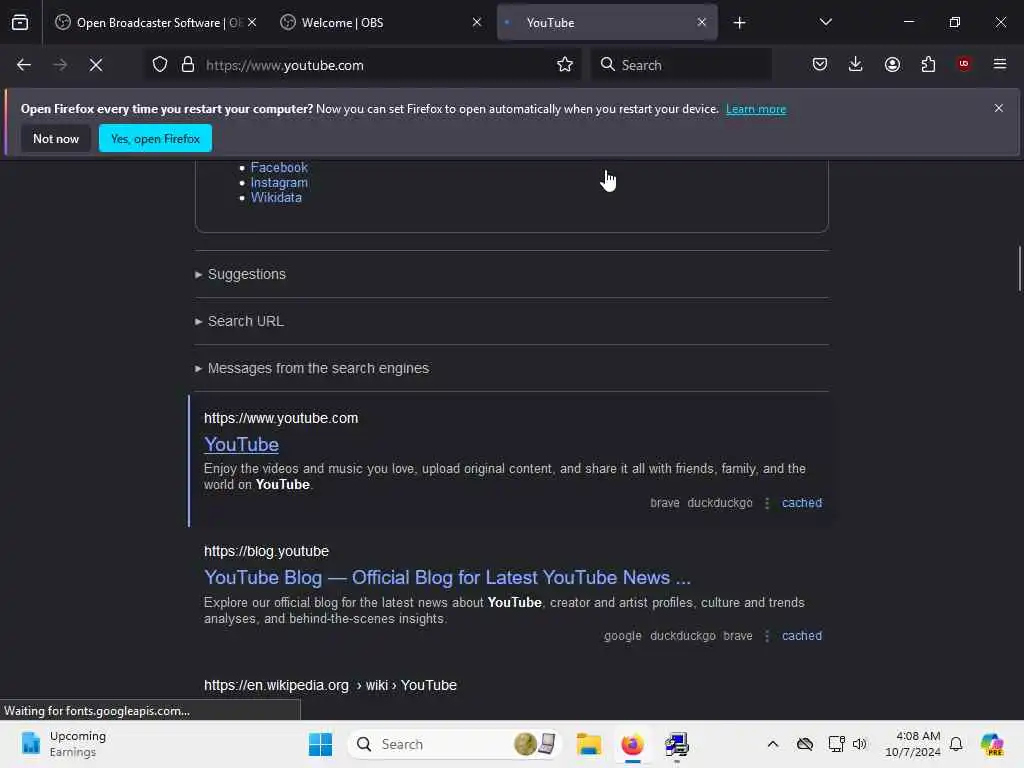Click the Firefox toolbar Search box
Screen dimensions: 1024x768
[682, 65]
